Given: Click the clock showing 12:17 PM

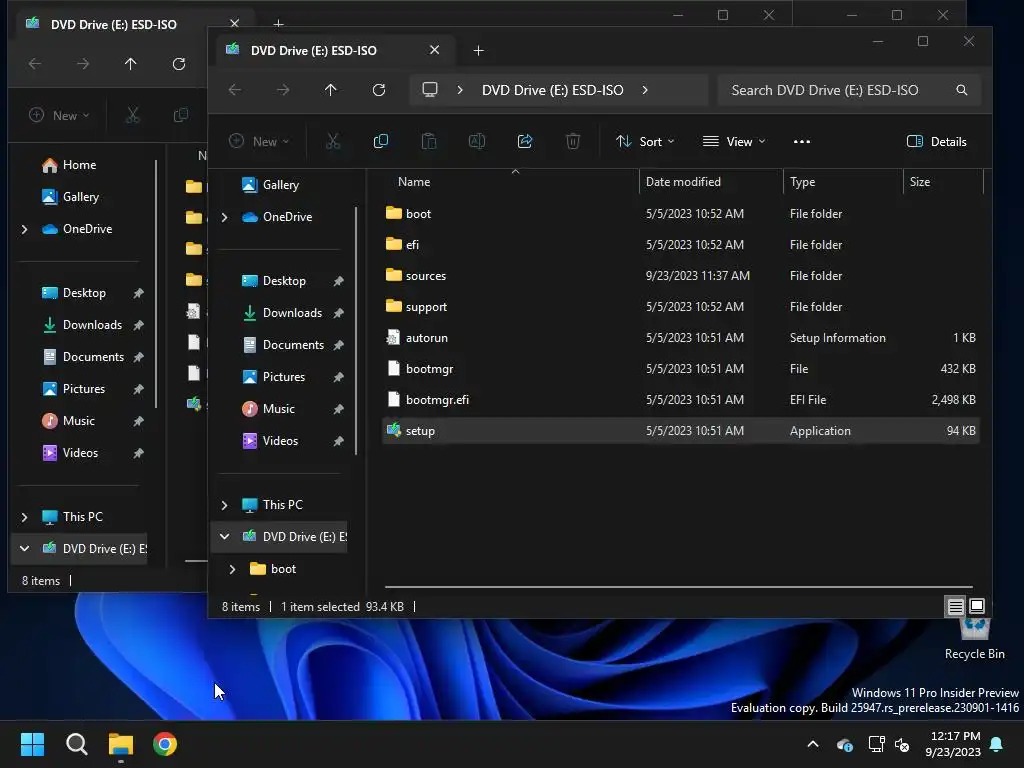Looking at the screenshot, I should pos(954,736).
